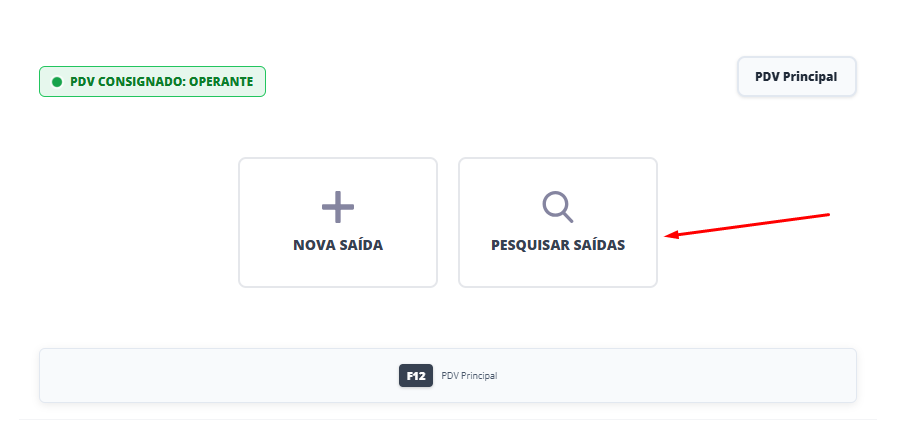The height and width of the screenshot is (441, 897).
Task: Click the blank space above the magnifier in Pesquisar card
Action: point(557,173)
